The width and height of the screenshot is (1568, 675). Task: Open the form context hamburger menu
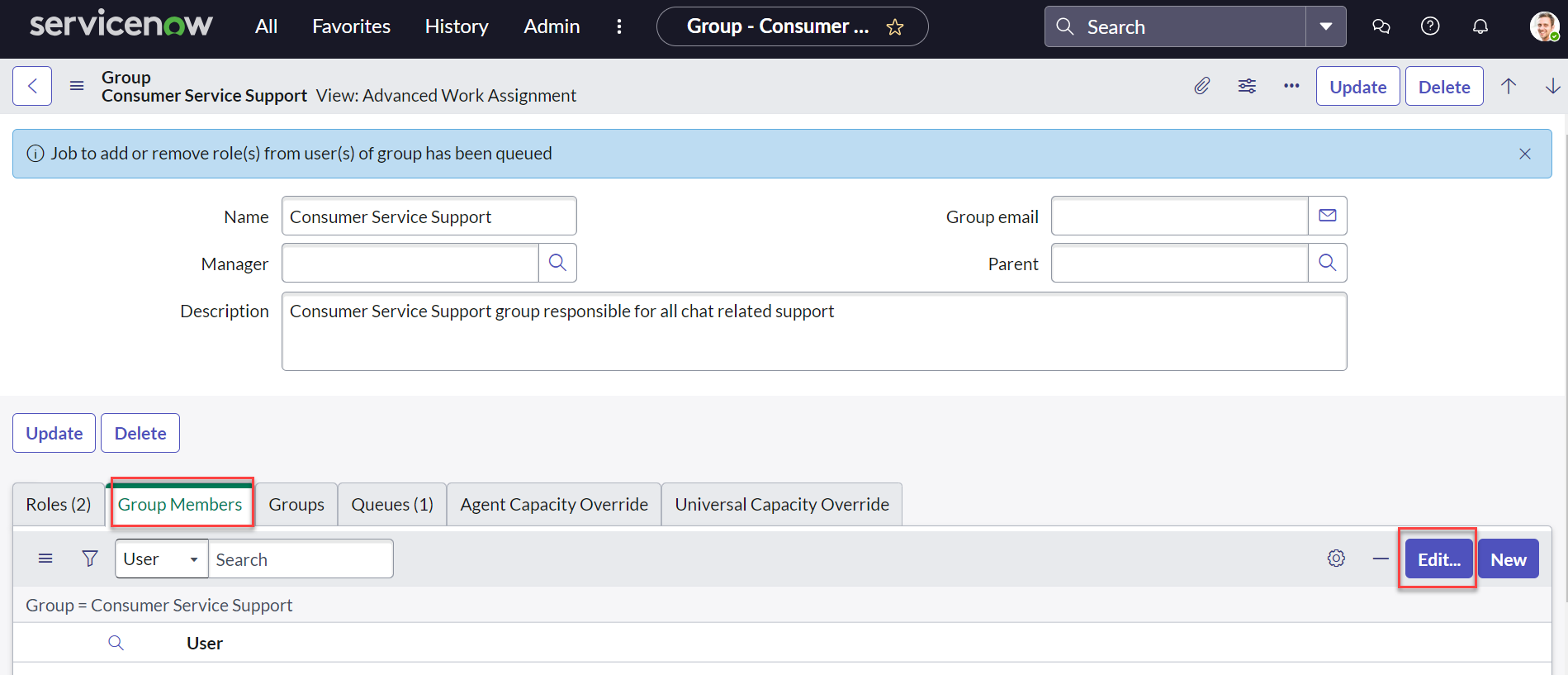[77, 86]
